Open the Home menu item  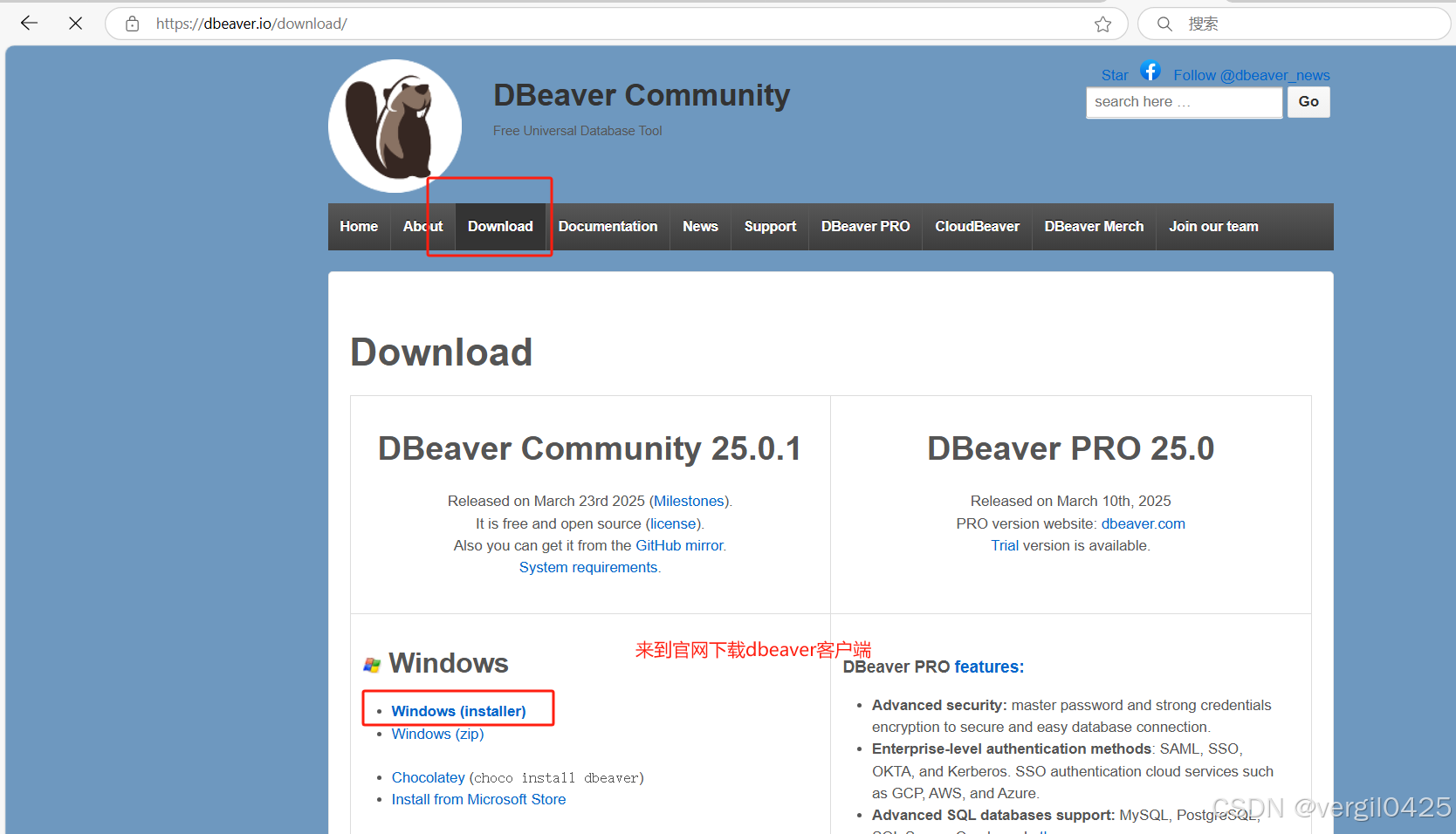(x=359, y=227)
